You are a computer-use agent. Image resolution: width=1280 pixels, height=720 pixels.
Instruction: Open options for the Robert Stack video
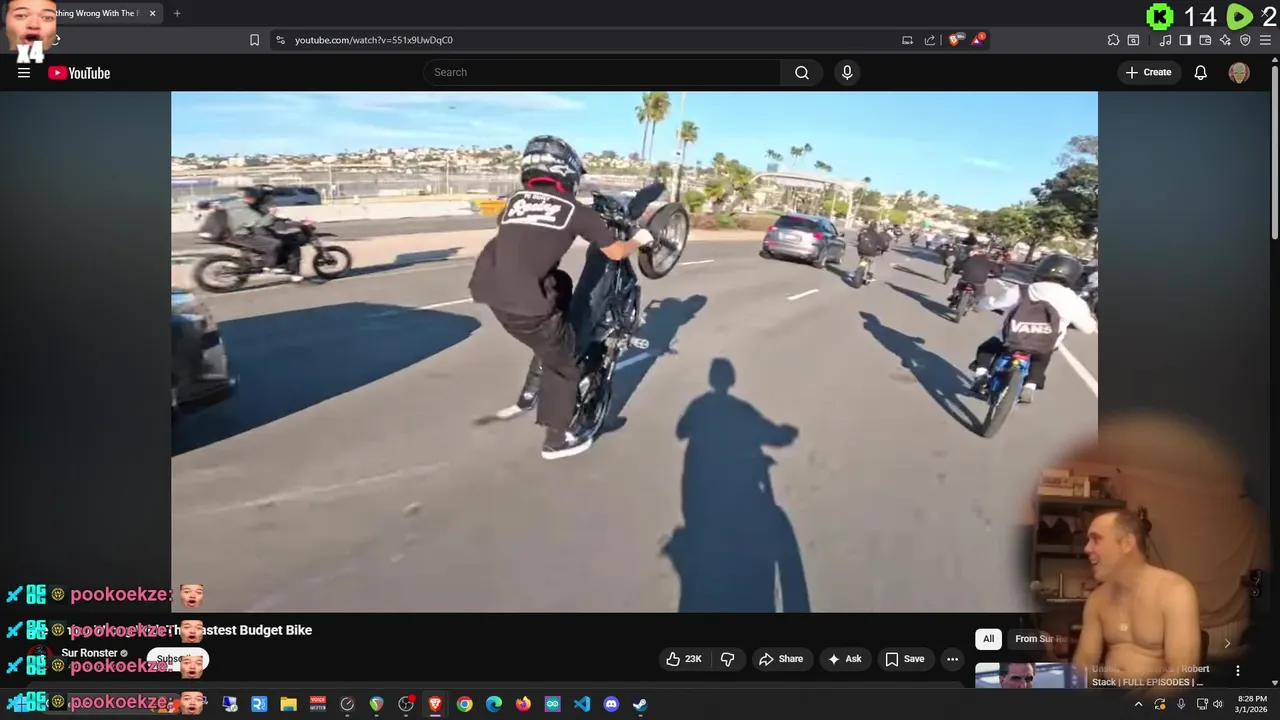coord(1238,671)
